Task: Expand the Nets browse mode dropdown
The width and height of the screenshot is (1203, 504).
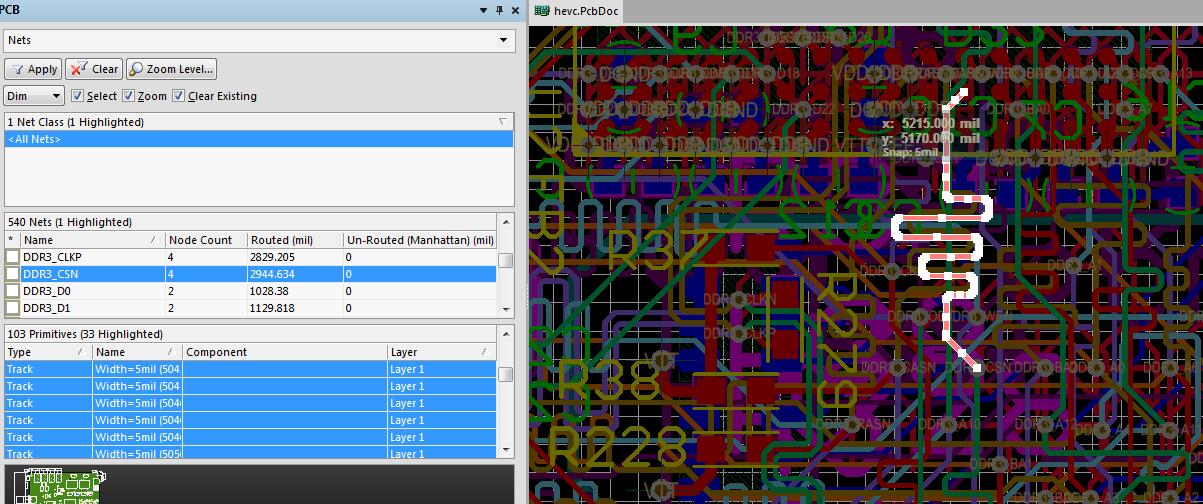Action: 503,41
